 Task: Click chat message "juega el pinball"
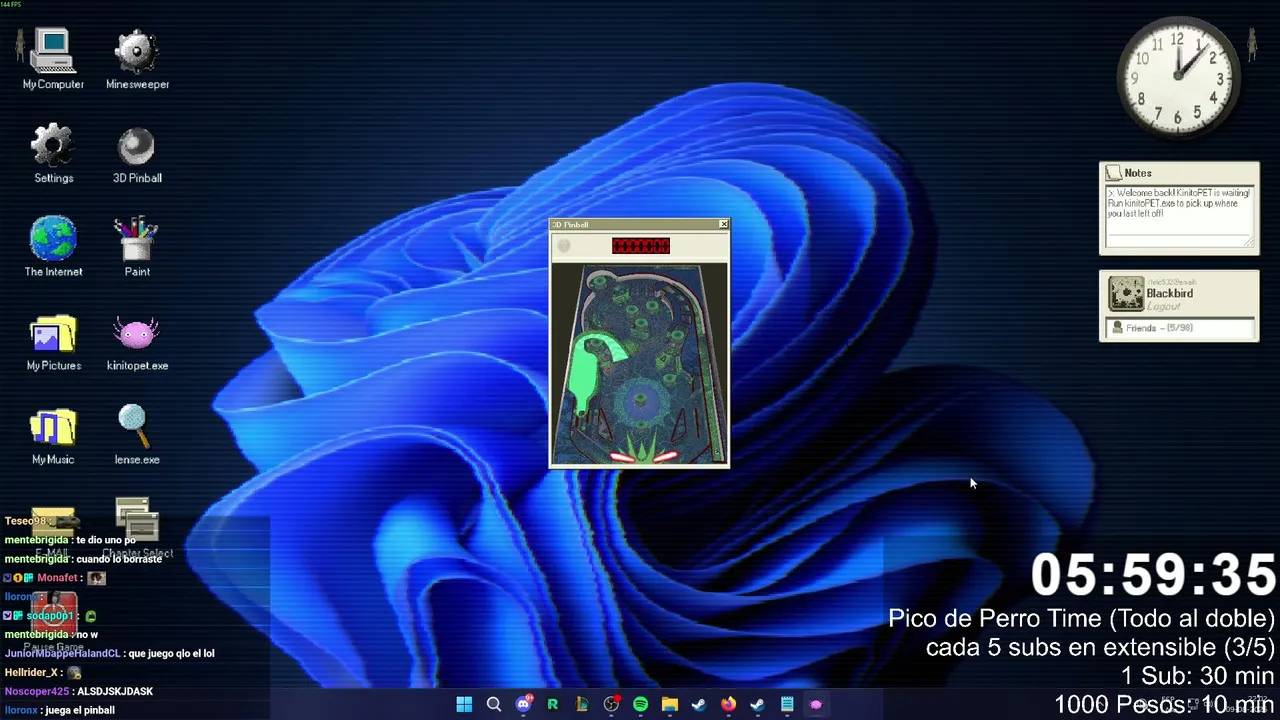point(81,710)
